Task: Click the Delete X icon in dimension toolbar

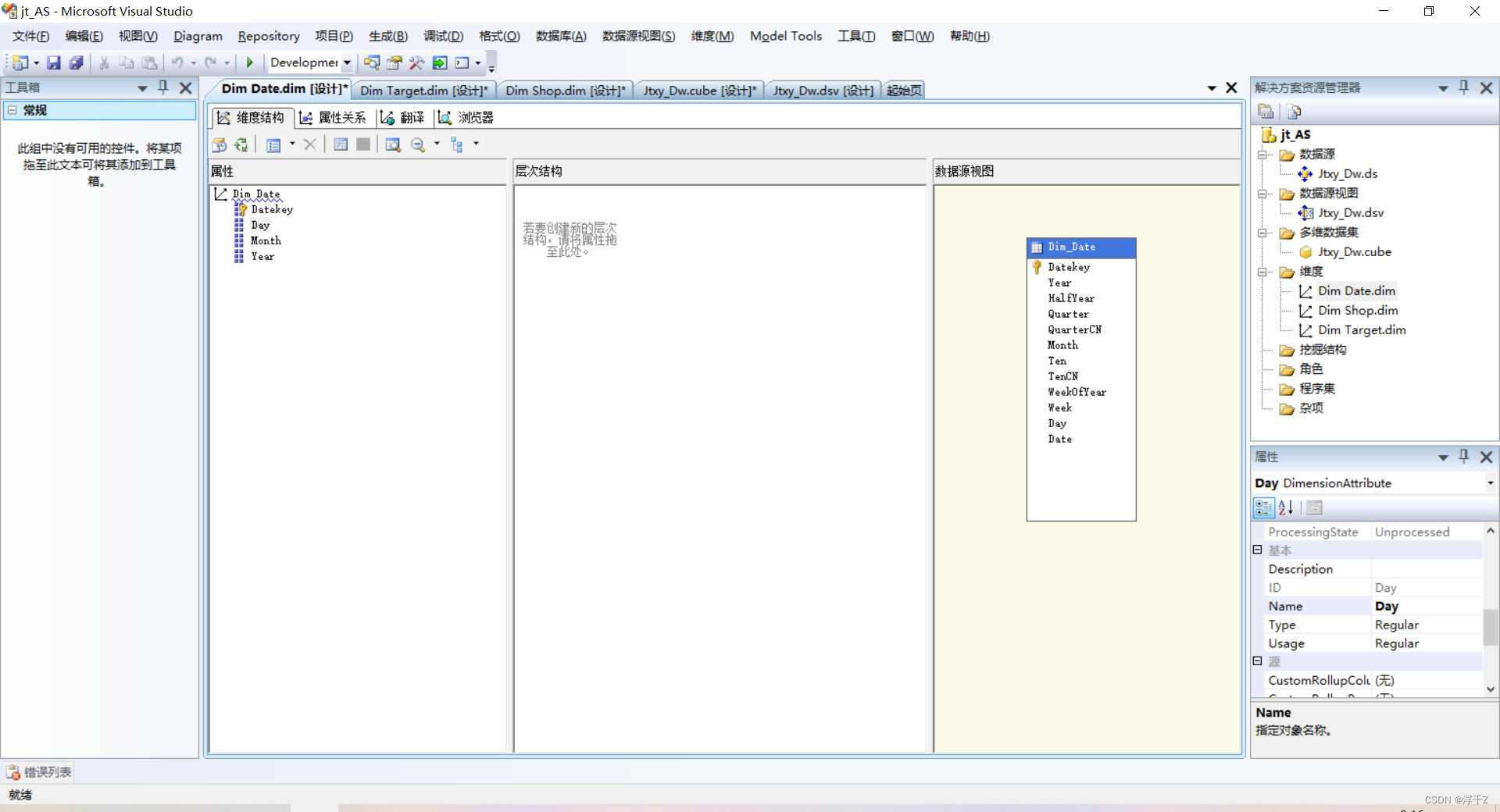Action: [310, 144]
